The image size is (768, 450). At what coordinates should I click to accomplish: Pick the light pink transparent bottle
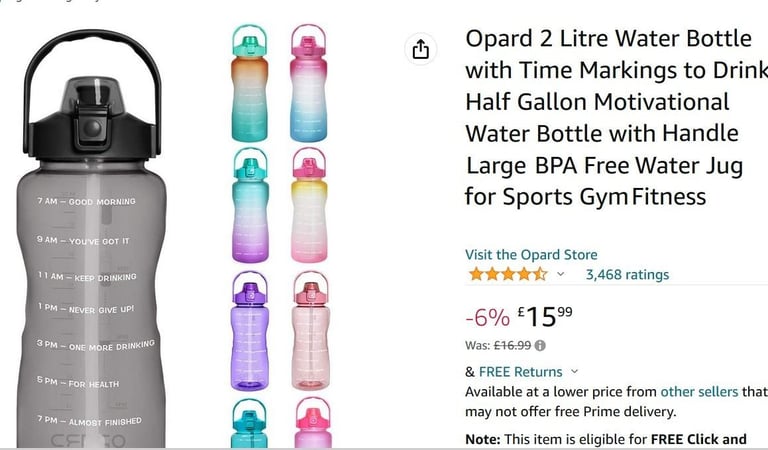pos(310,331)
